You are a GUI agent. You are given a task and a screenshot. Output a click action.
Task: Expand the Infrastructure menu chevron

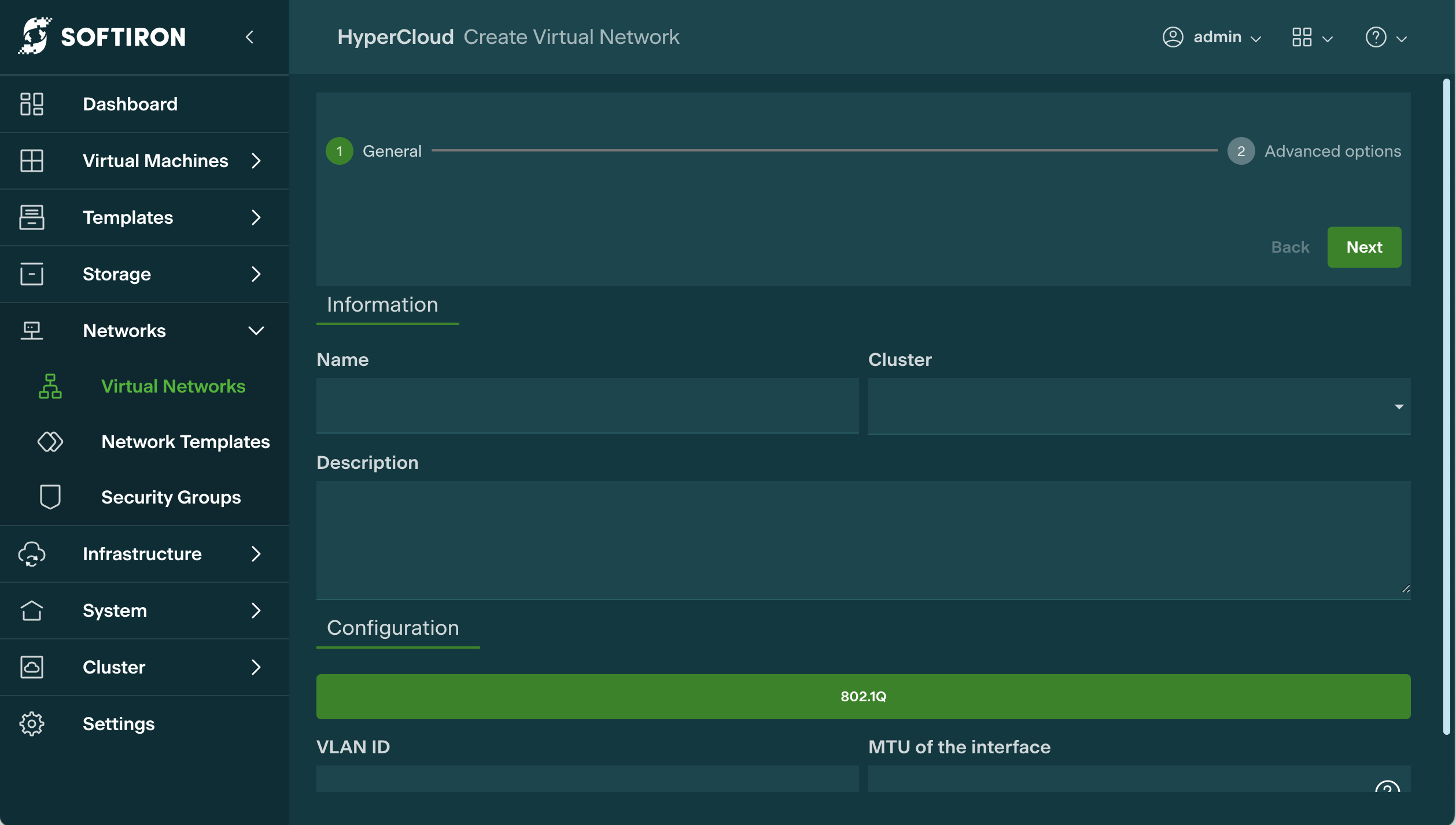[x=256, y=554]
